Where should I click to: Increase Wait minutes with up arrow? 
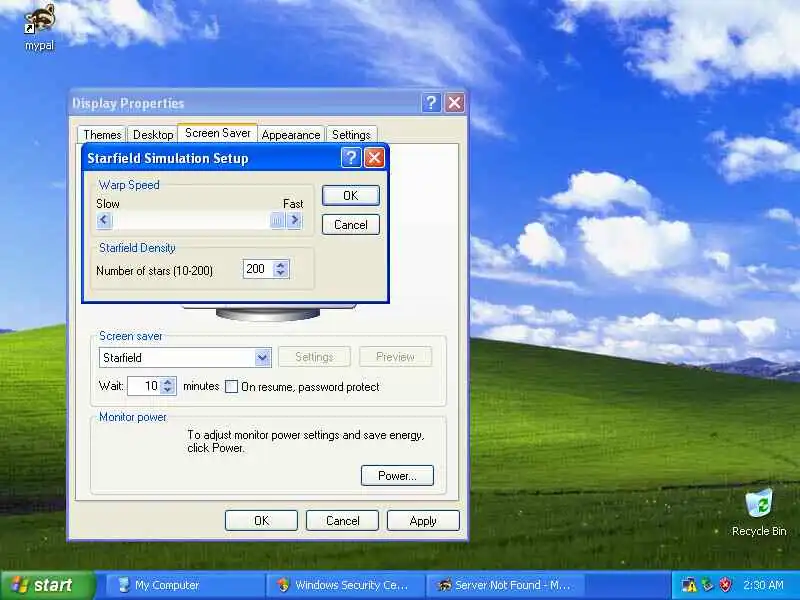(167, 382)
